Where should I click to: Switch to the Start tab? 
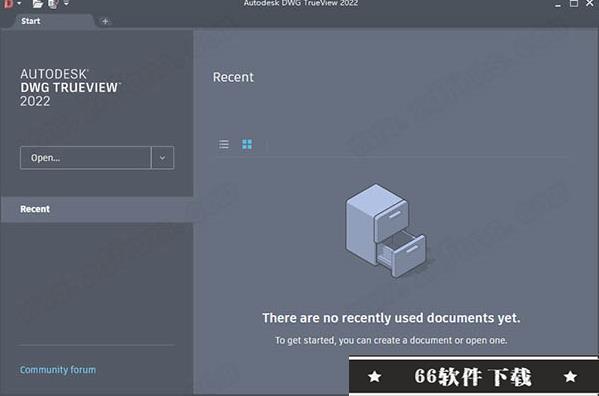[x=31, y=21]
